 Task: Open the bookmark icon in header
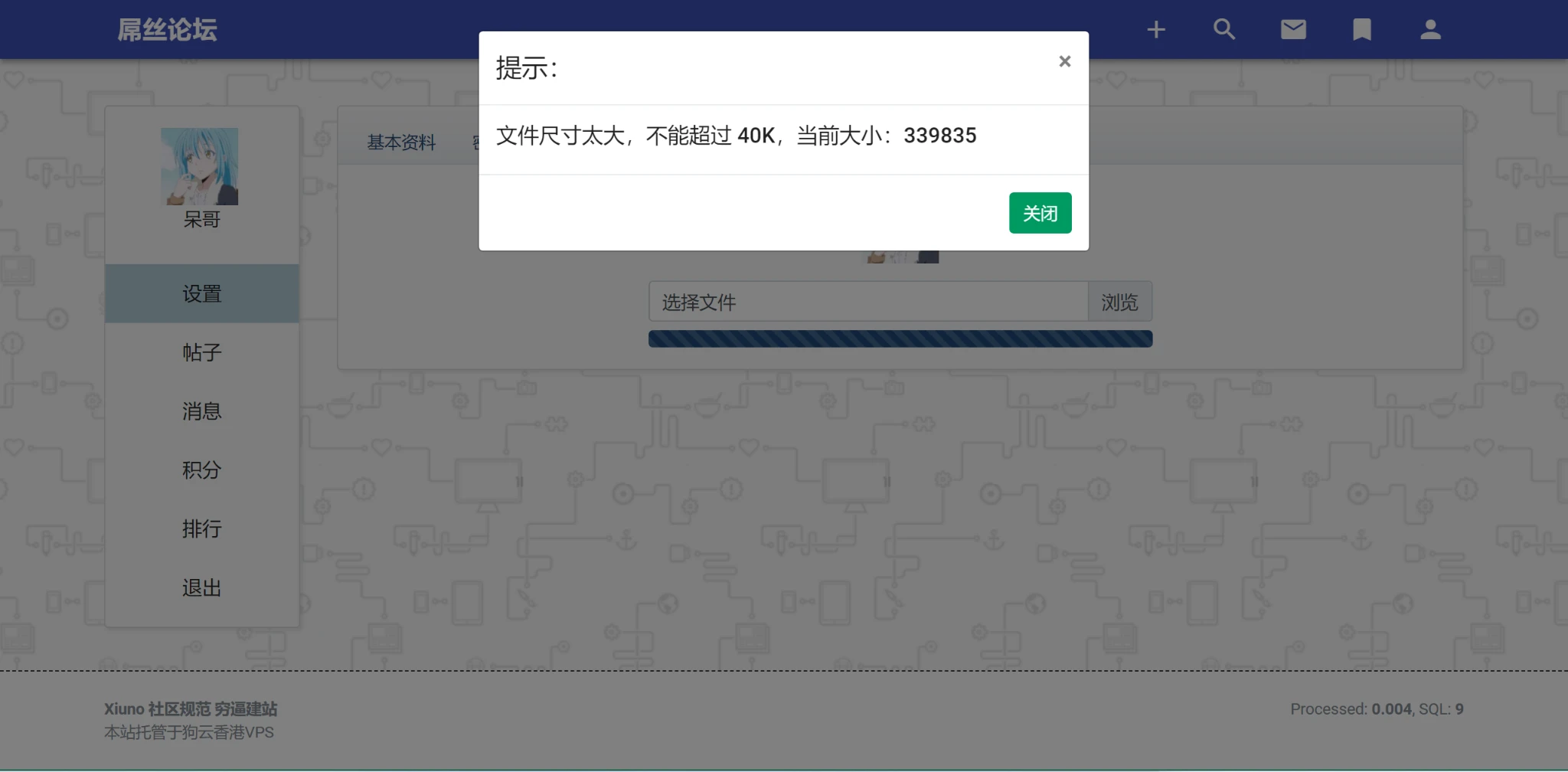coord(1362,30)
